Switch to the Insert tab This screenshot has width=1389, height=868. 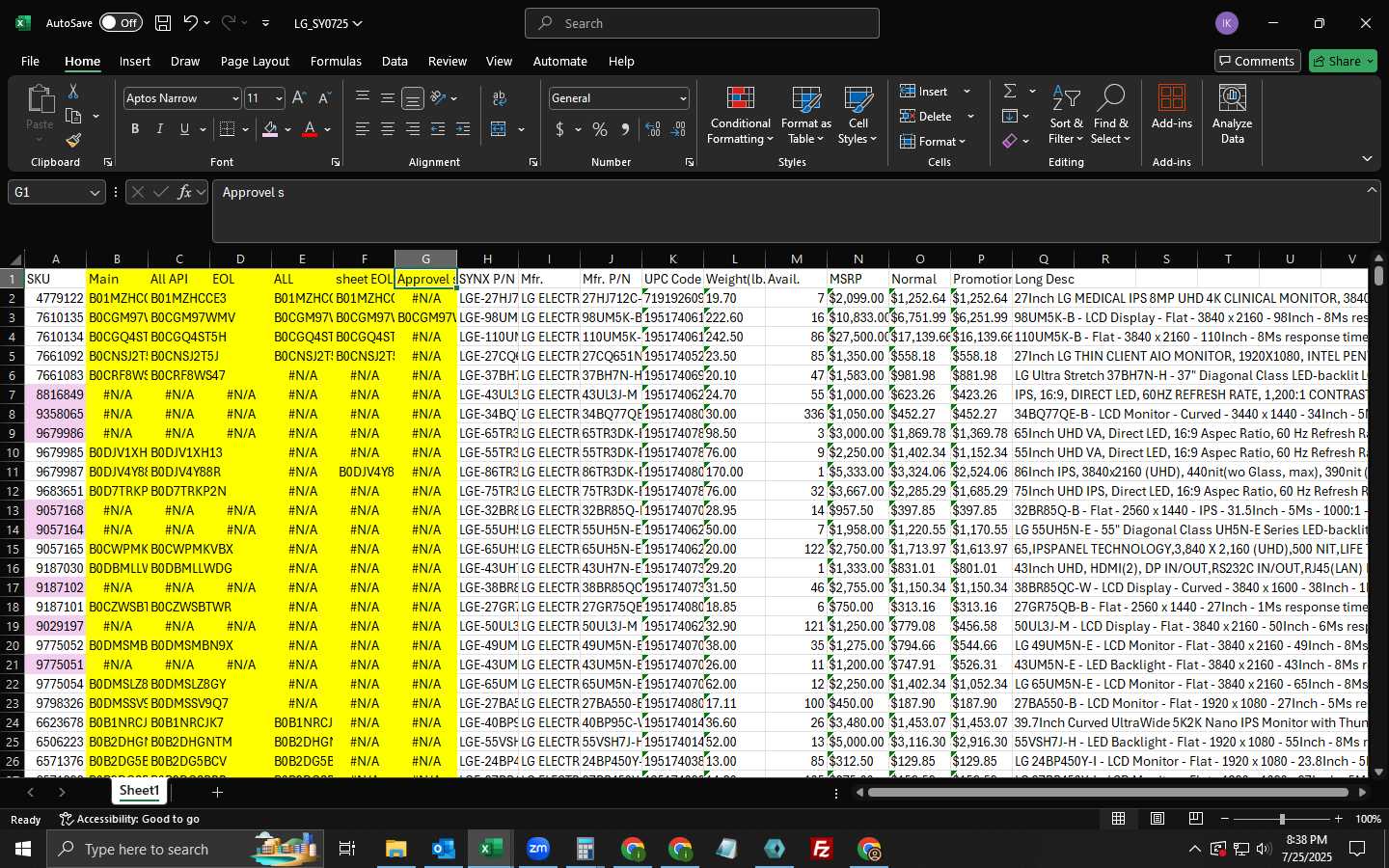point(135,61)
